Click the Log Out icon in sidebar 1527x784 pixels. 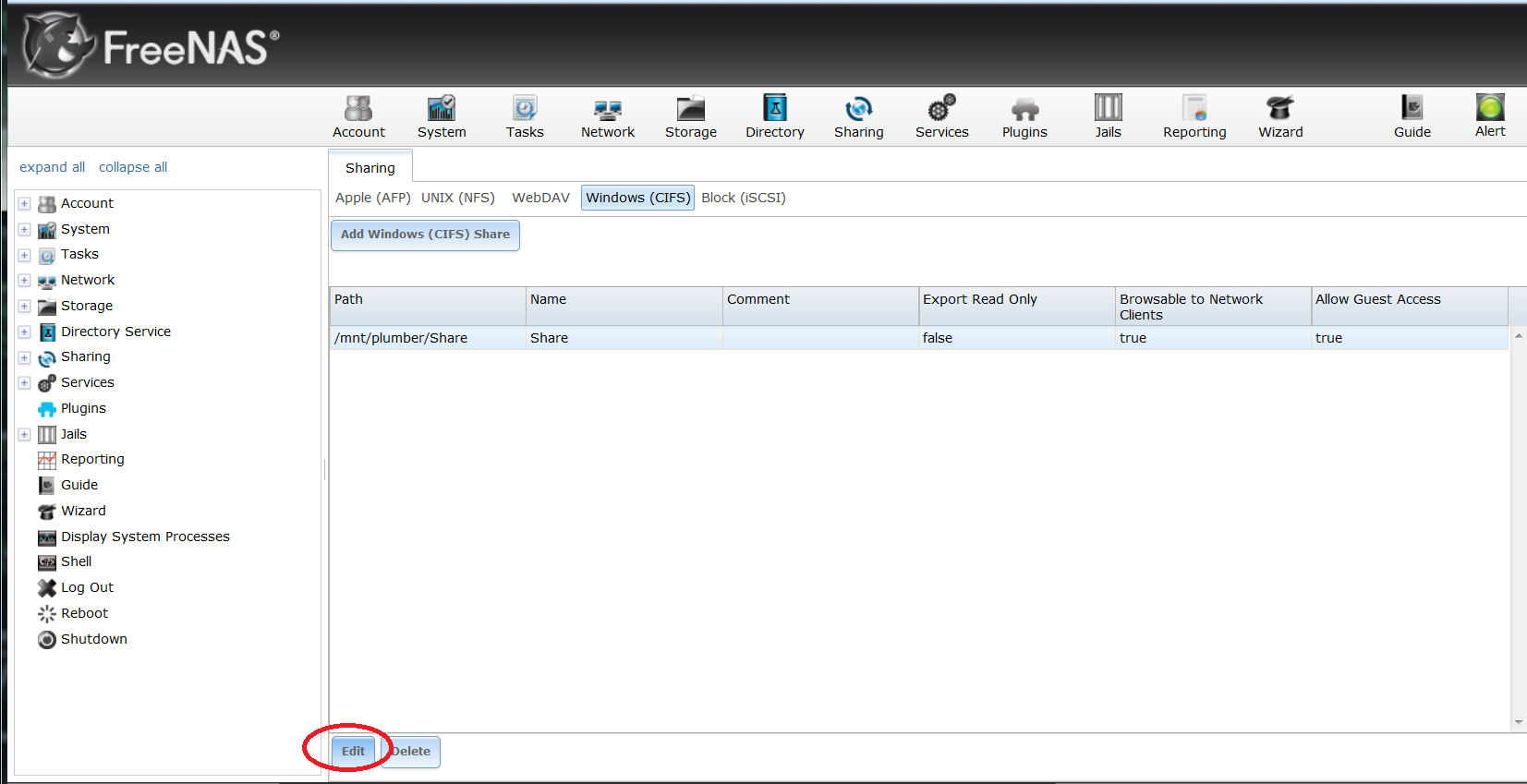(47, 587)
